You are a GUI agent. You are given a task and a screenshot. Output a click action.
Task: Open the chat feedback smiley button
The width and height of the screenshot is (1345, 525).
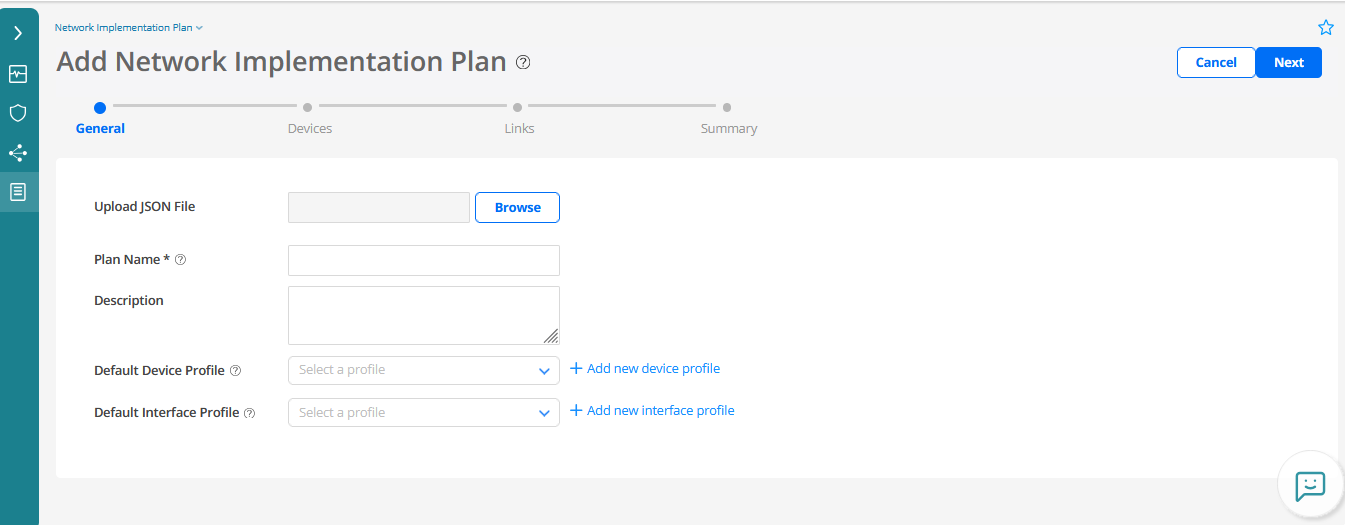[x=1310, y=486]
